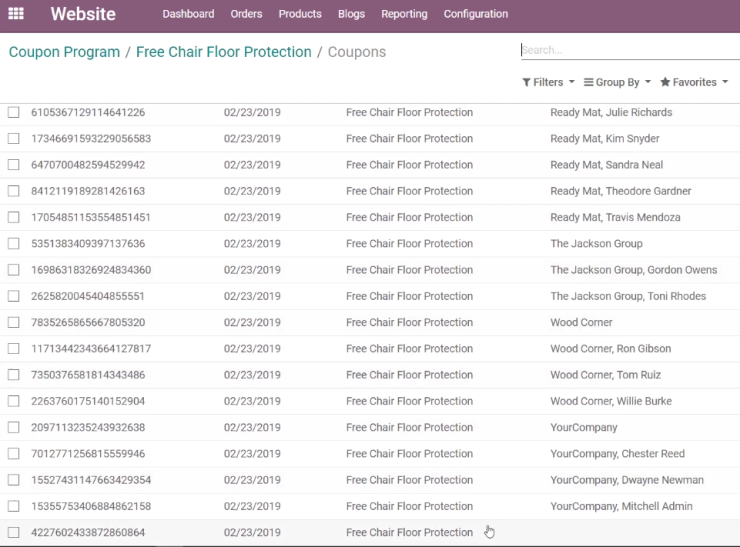740x547 pixels.
Task: Open the apps grid menu icon
Action: coord(16,14)
